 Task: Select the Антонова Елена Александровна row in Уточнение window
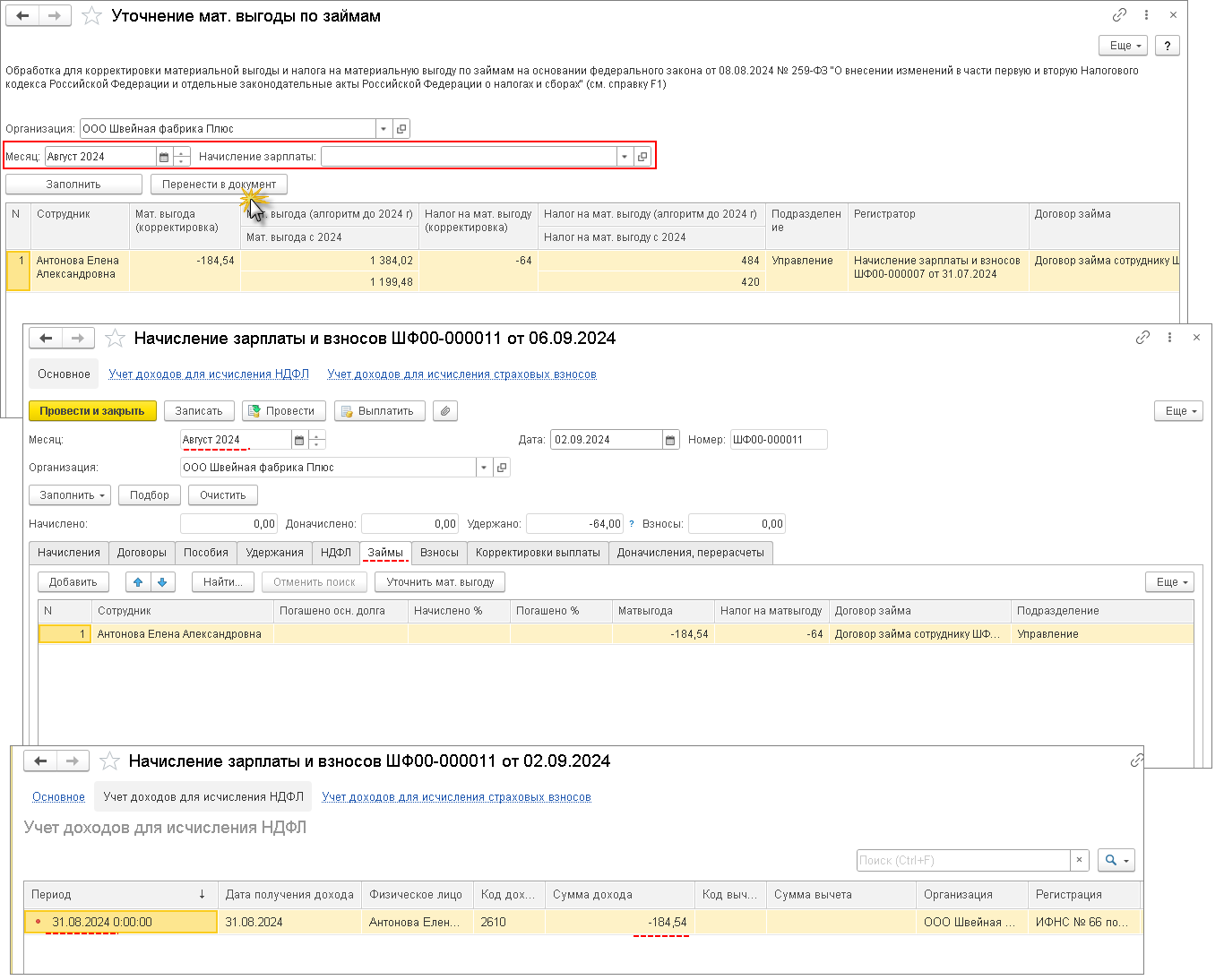click(x=592, y=271)
